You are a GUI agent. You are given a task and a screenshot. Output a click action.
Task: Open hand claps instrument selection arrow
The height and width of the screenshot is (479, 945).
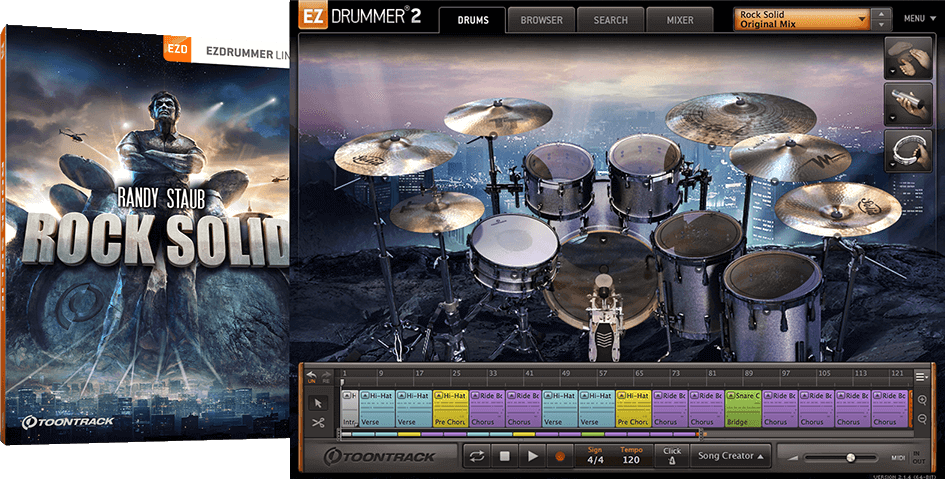tap(891, 71)
